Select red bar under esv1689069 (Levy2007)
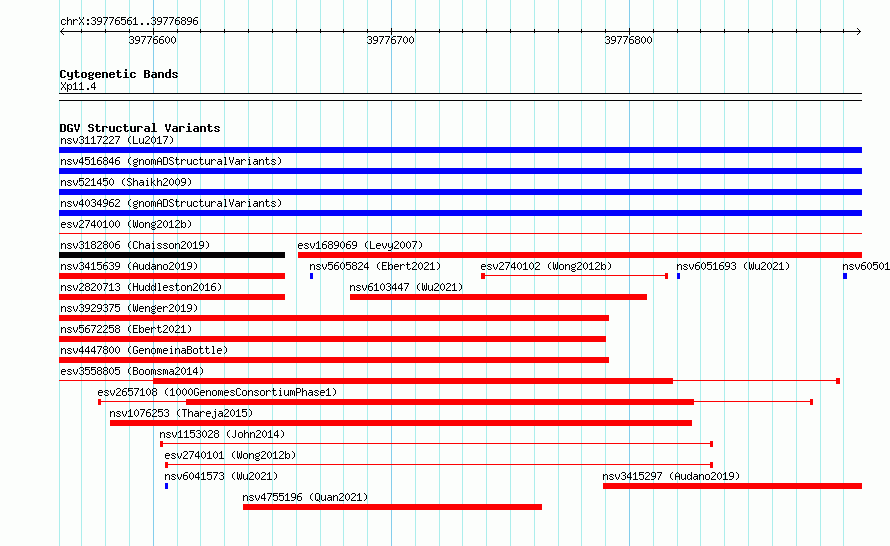Screen dimensions: 890x546 (x=580, y=255)
